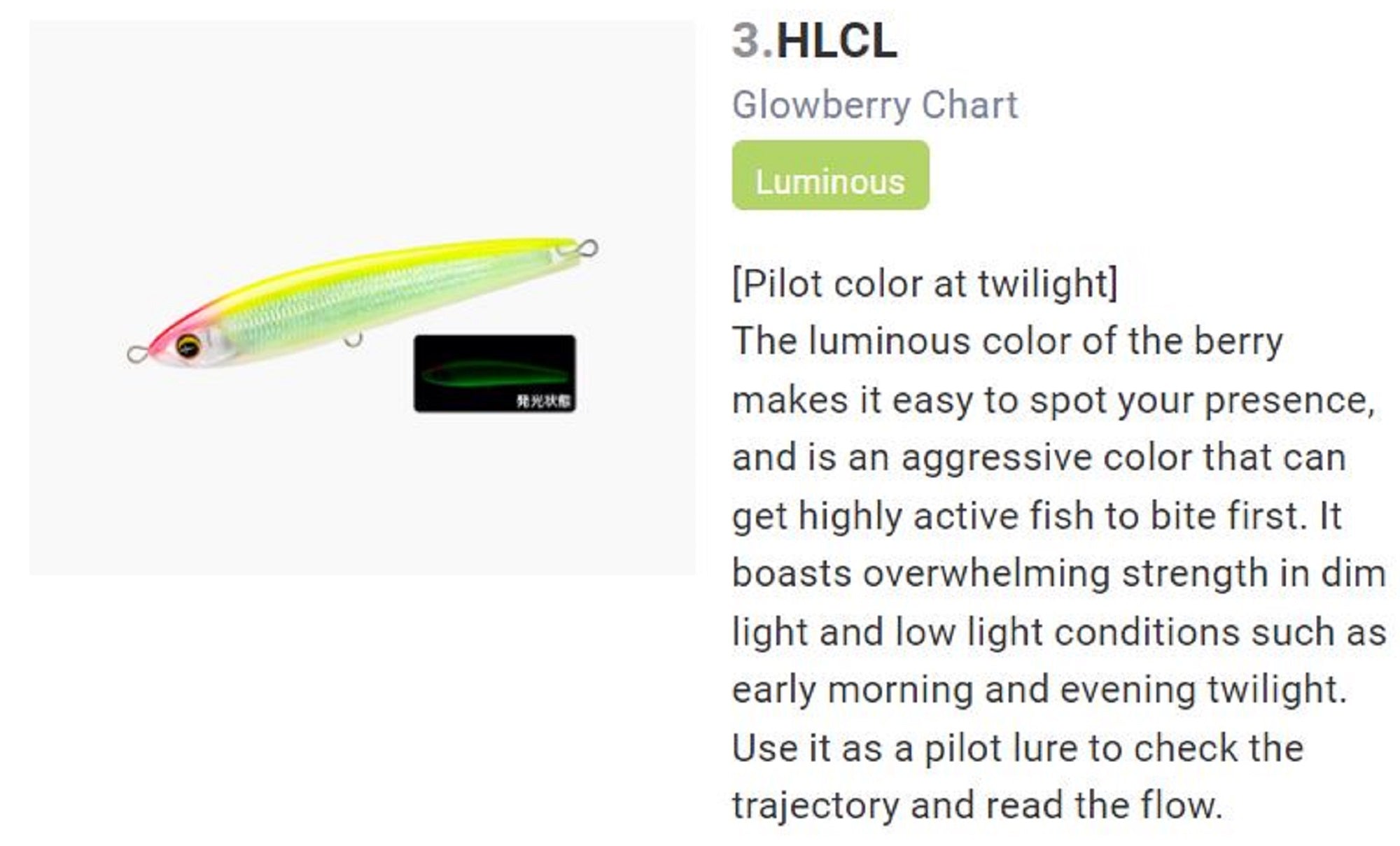Click the lure's yellow eye
Image resolution: width=1400 pixels, height=846 pixels.
click(188, 345)
